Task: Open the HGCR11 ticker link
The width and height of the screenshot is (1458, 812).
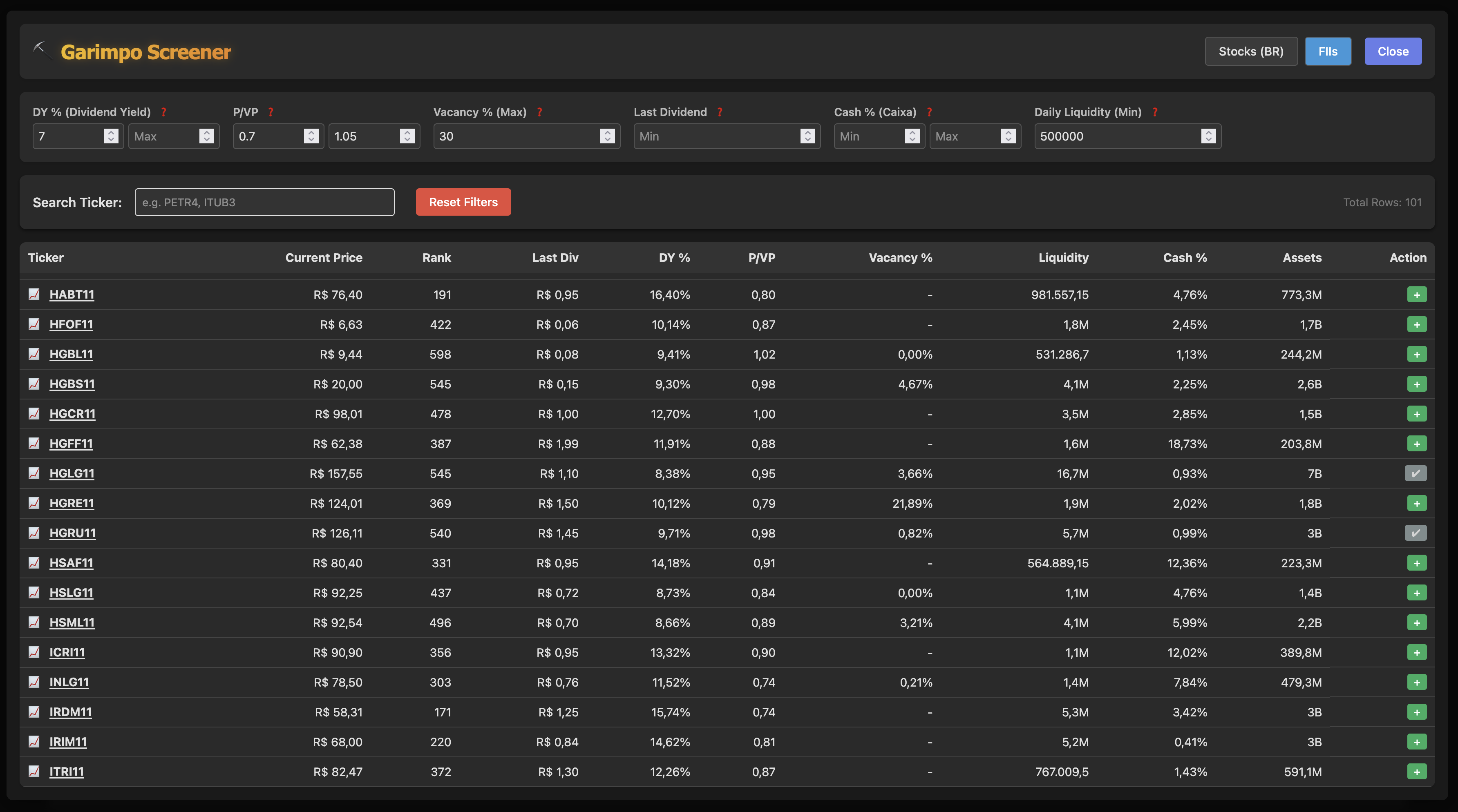Action: click(x=72, y=414)
